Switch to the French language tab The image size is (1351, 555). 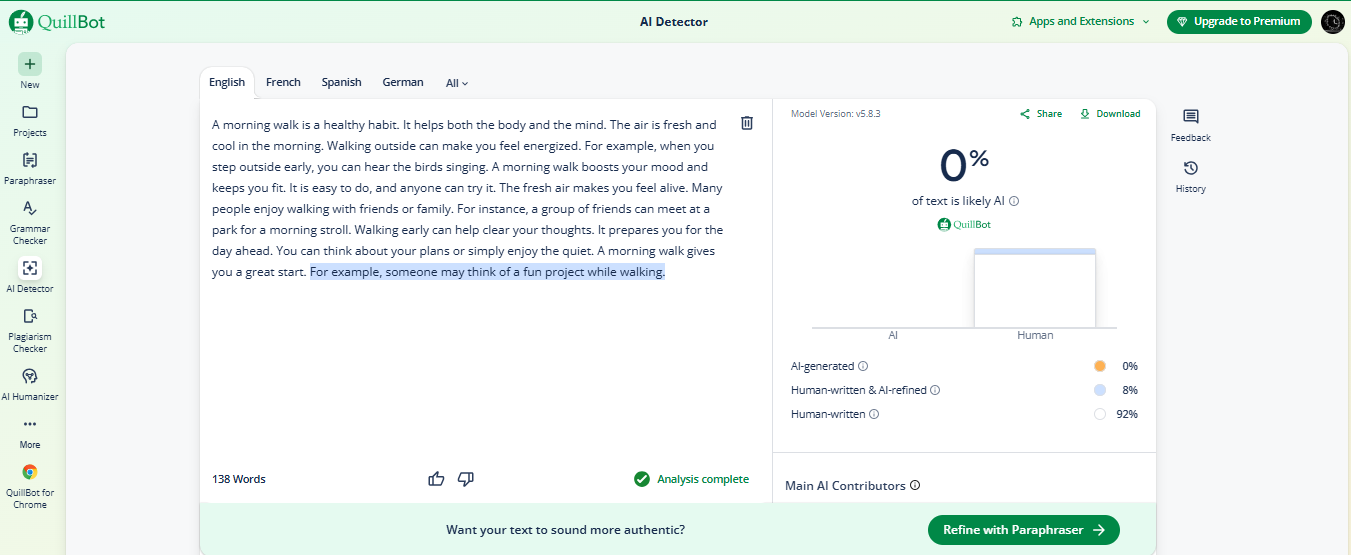coord(283,82)
